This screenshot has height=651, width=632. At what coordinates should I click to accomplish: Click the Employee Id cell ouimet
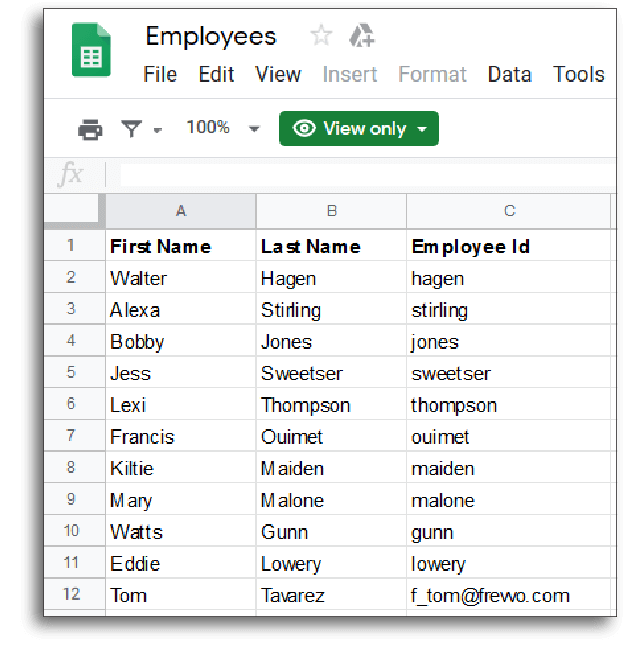[509, 436]
